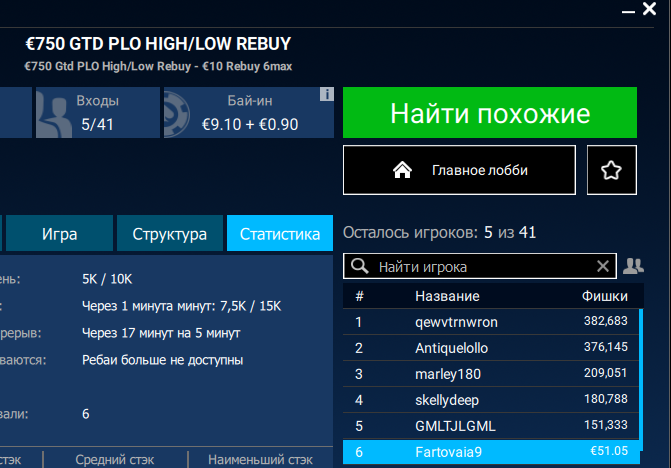Select player qewvtrnwron row
Screen dimensions: 671x468
[x=491, y=322]
